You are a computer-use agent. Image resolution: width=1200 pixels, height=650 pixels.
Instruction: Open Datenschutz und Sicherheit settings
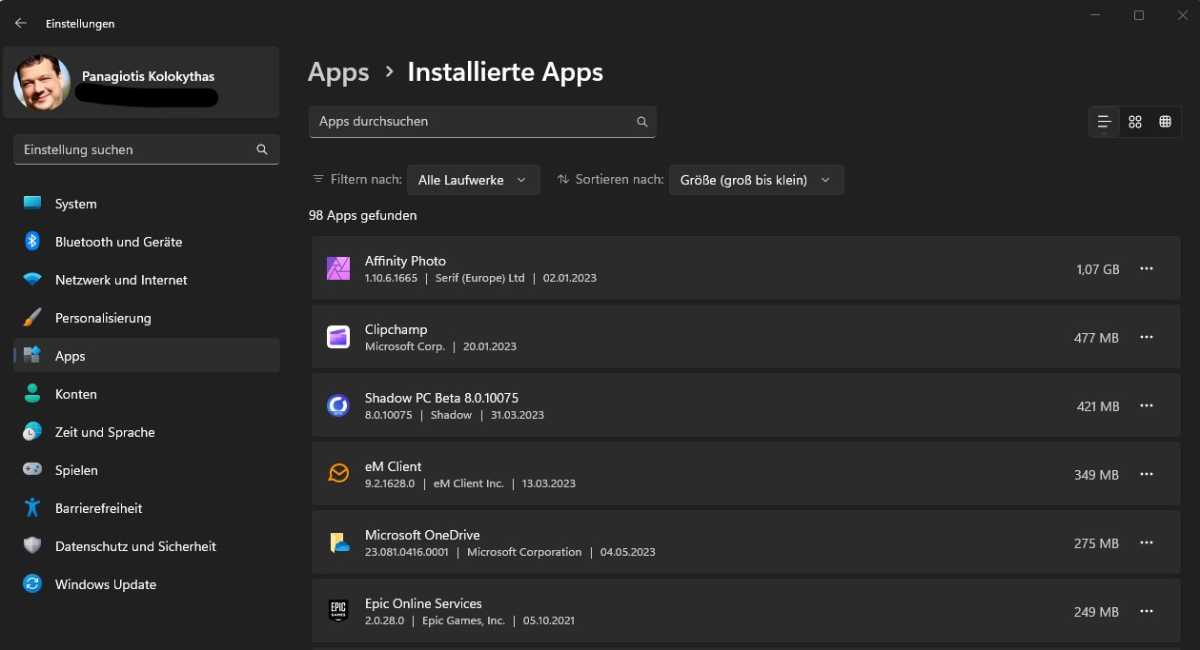click(146, 545)
